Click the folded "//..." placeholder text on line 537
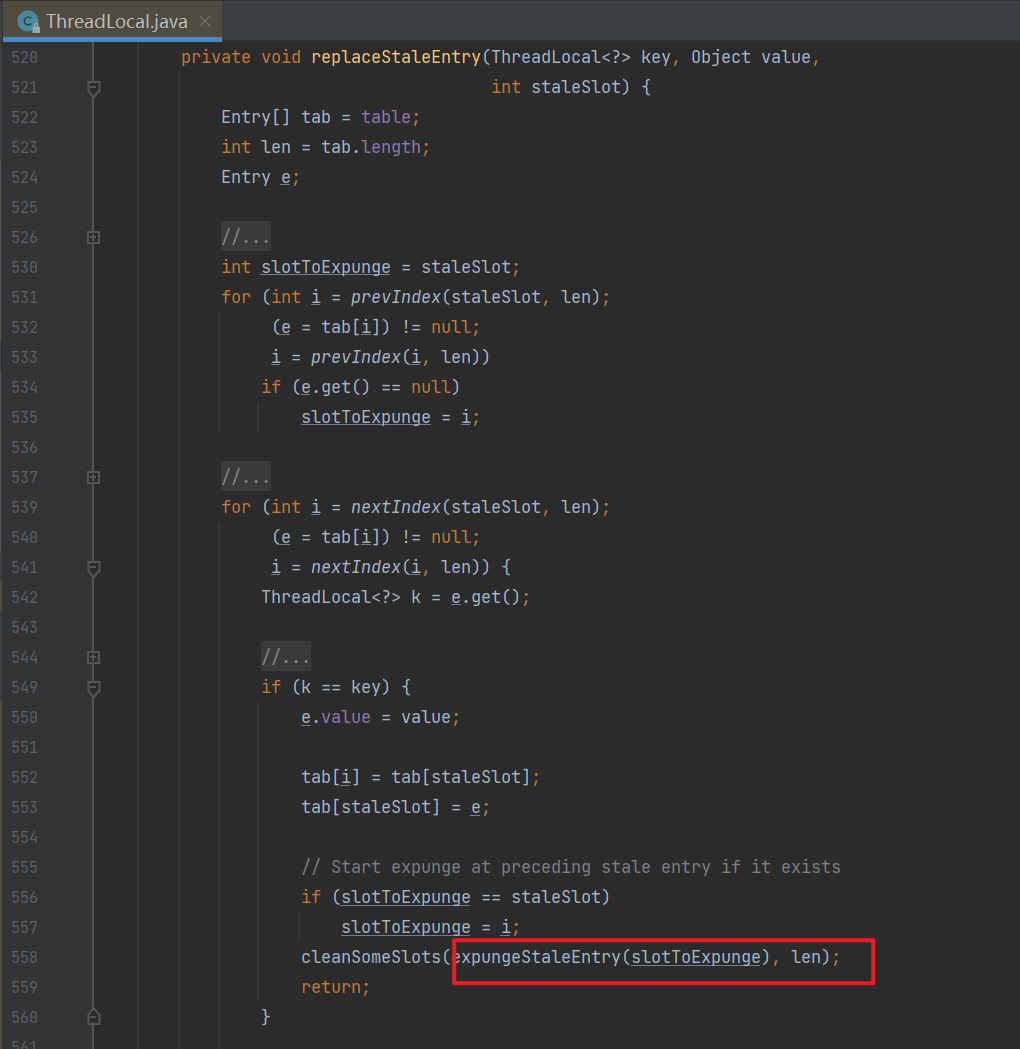1020x1049 pixels. coord(246,478)
